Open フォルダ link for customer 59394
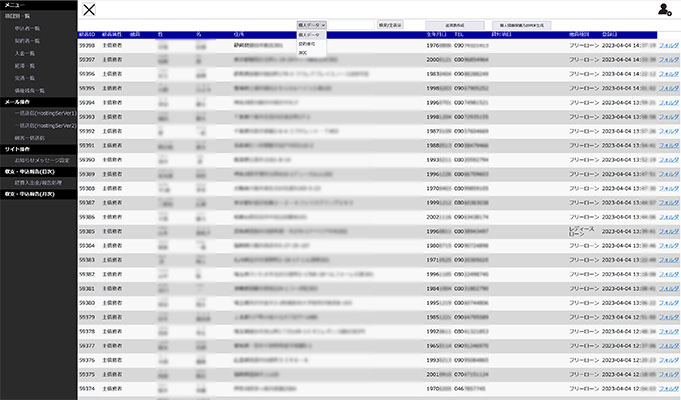 pos(668,102)
